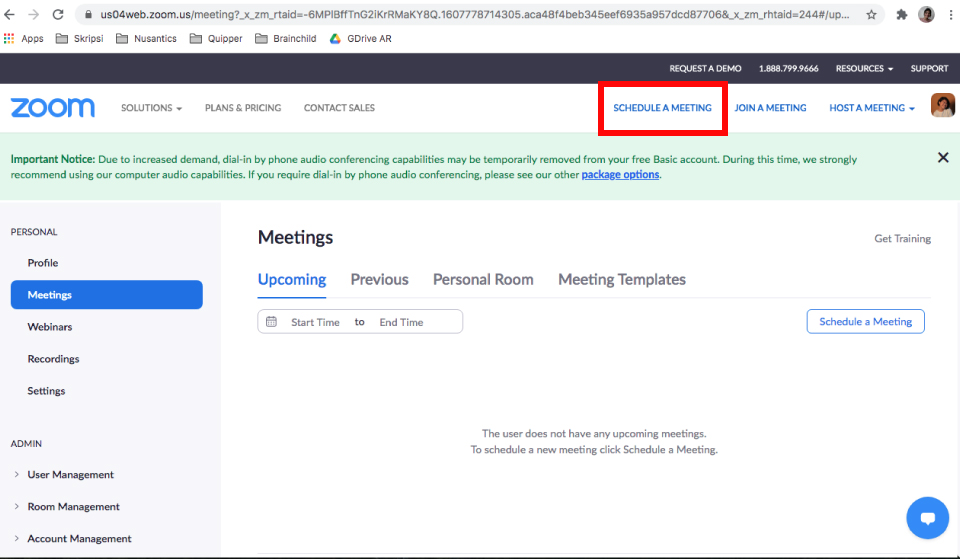This screenshot has width=960, height=560.
Task: Click the Zoom logo
Action: (x=52, y=108)
